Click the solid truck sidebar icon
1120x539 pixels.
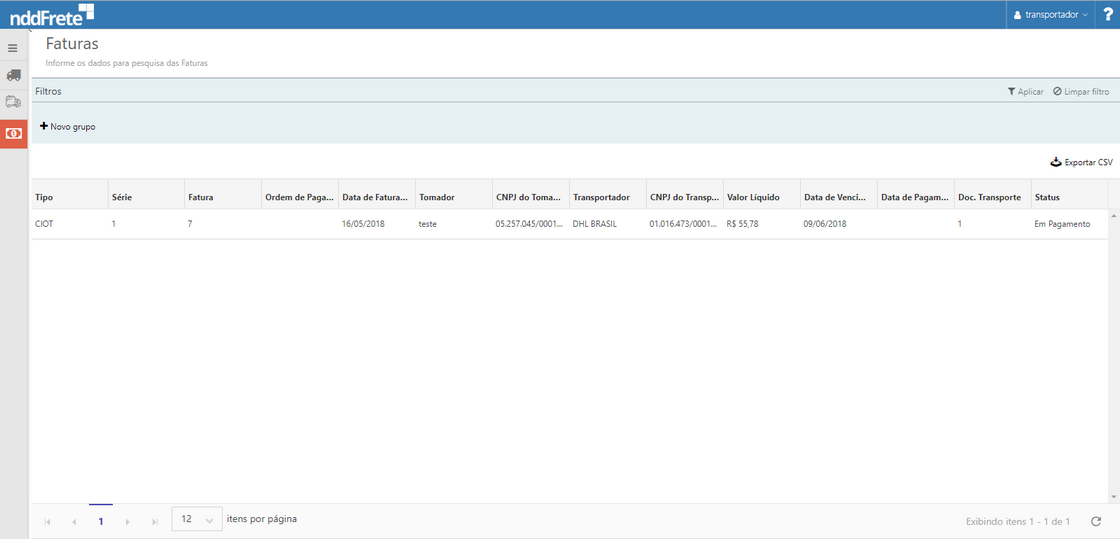pyautogui.click(x=13, y=75)
